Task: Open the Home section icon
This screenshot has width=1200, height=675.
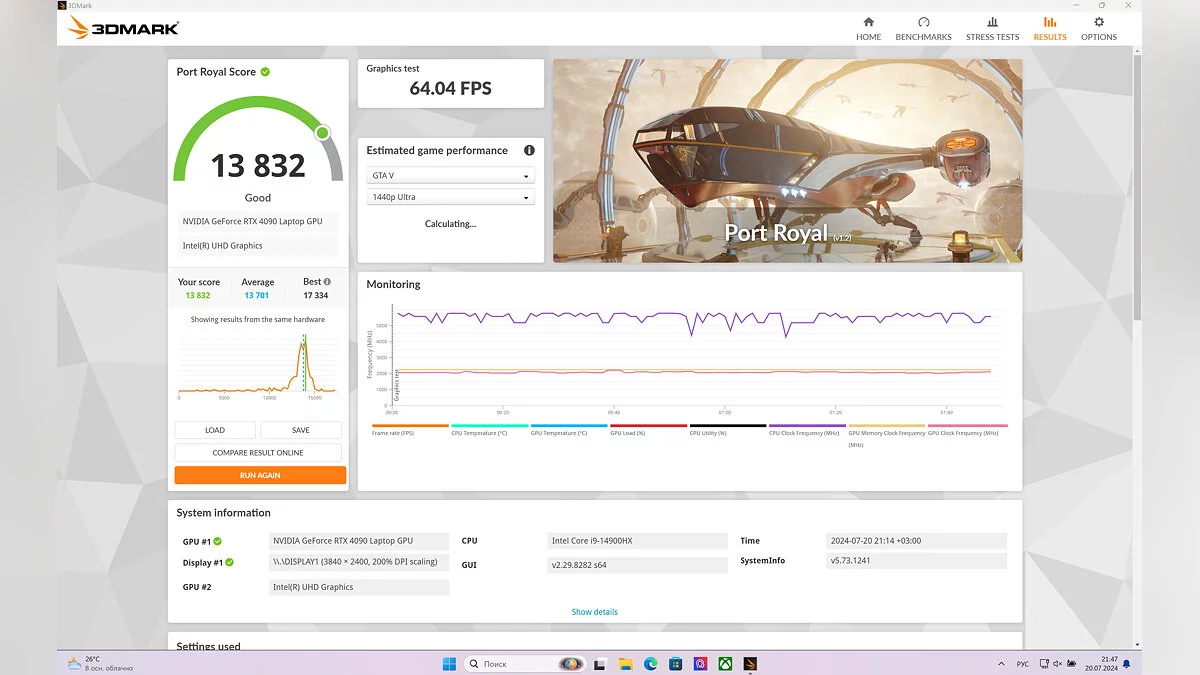Action: 868,22
